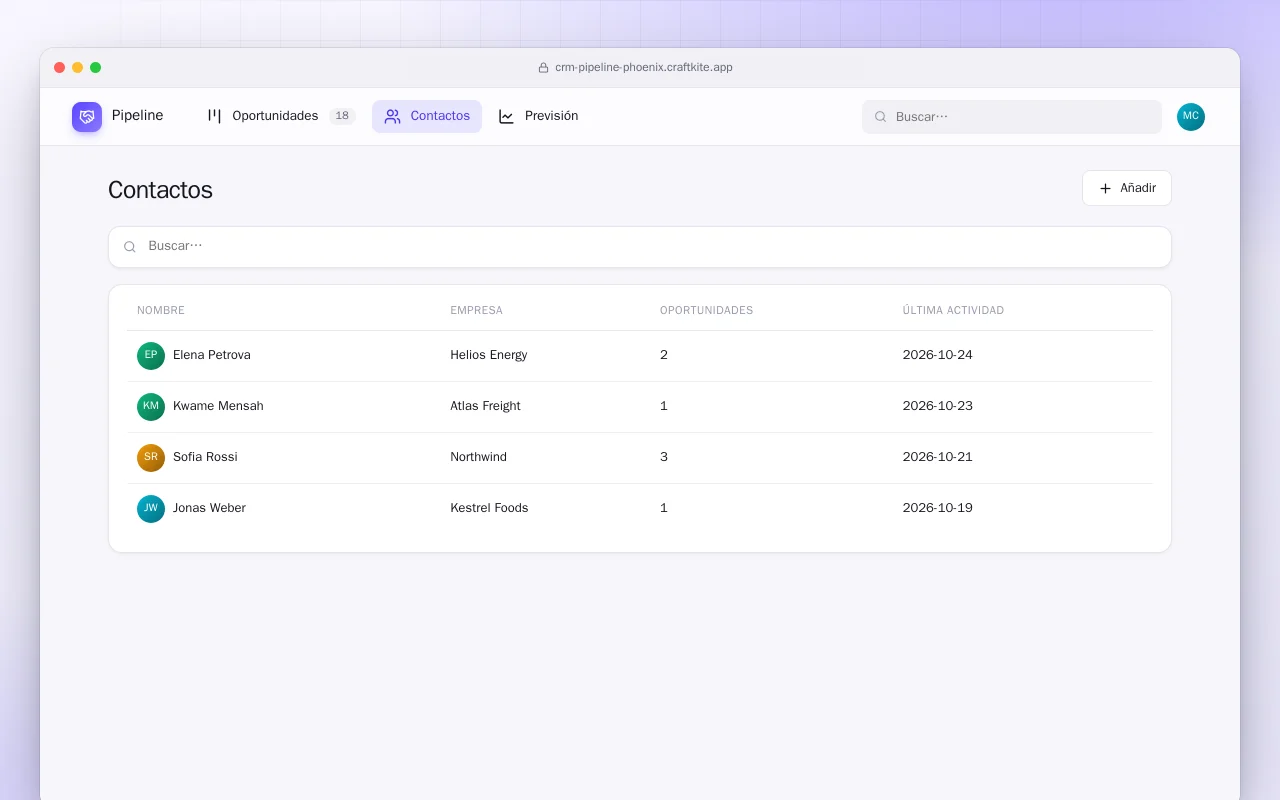Click Elena Petrova's opportunities count 2
Screen dimensions: 1280x800
coord(664,355)
